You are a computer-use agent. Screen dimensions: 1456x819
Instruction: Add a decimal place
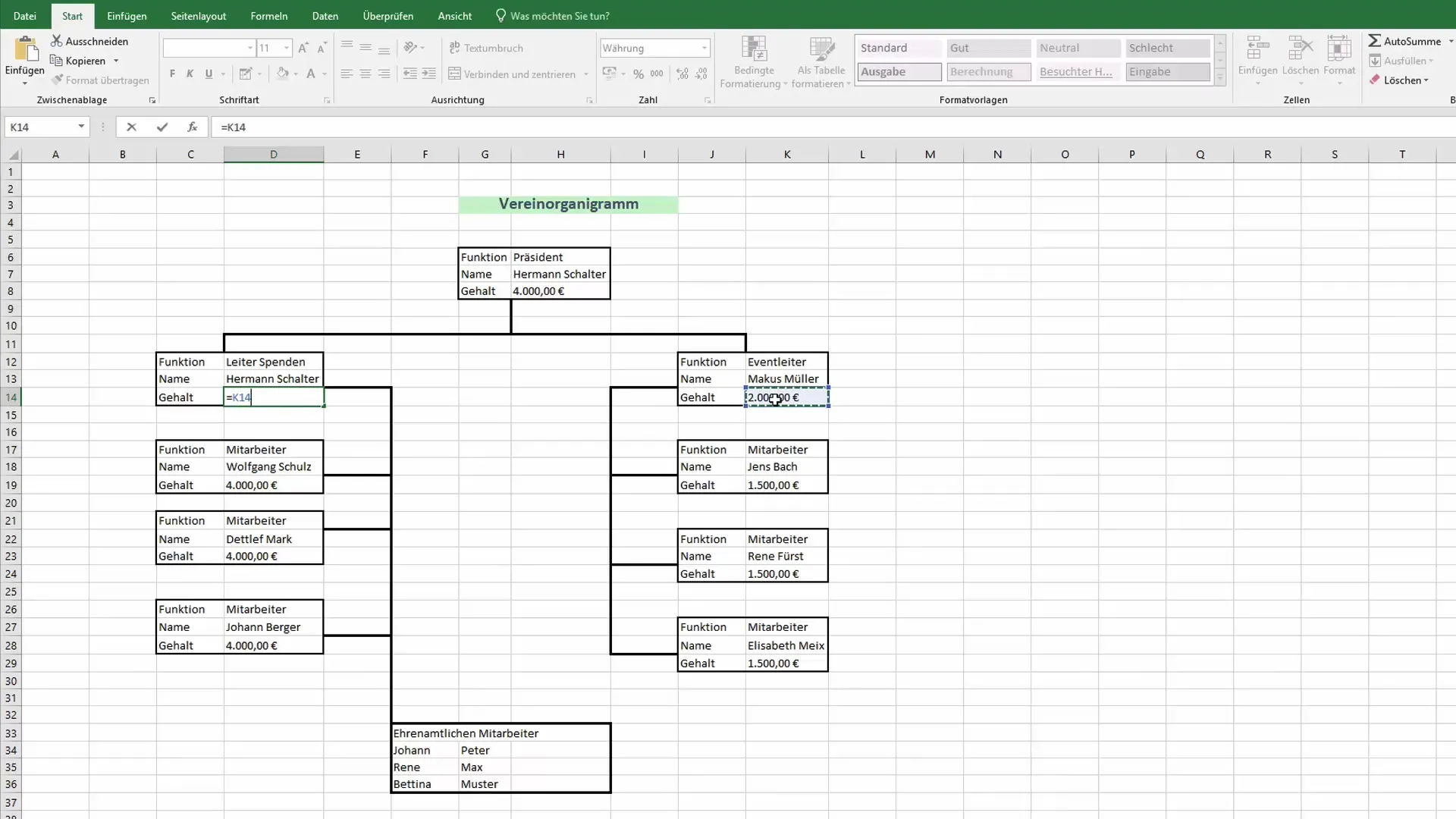pyautogui.click(x=682, y=74)
